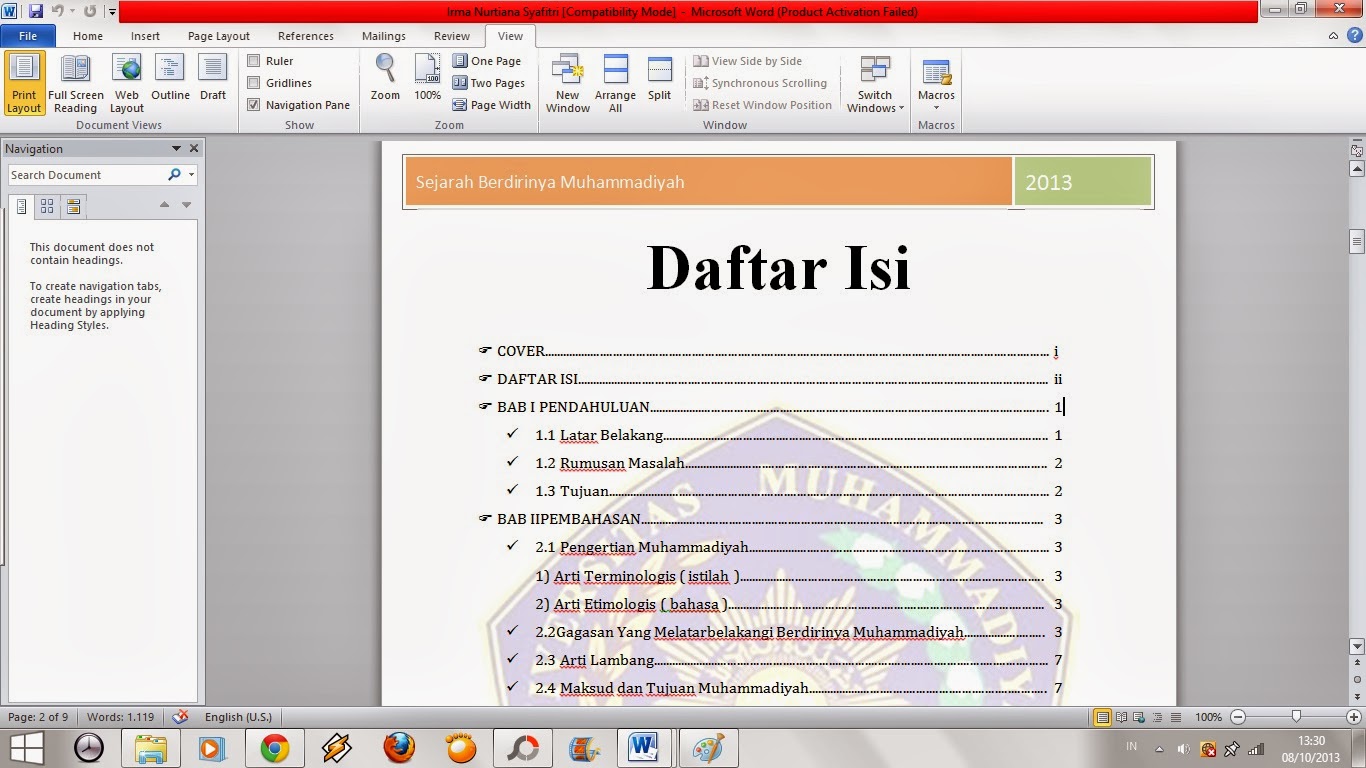Open Customize Quick Access Toolbar dropdown
This screenshot has height=768, width=1366.
click(x=112, y=11)
